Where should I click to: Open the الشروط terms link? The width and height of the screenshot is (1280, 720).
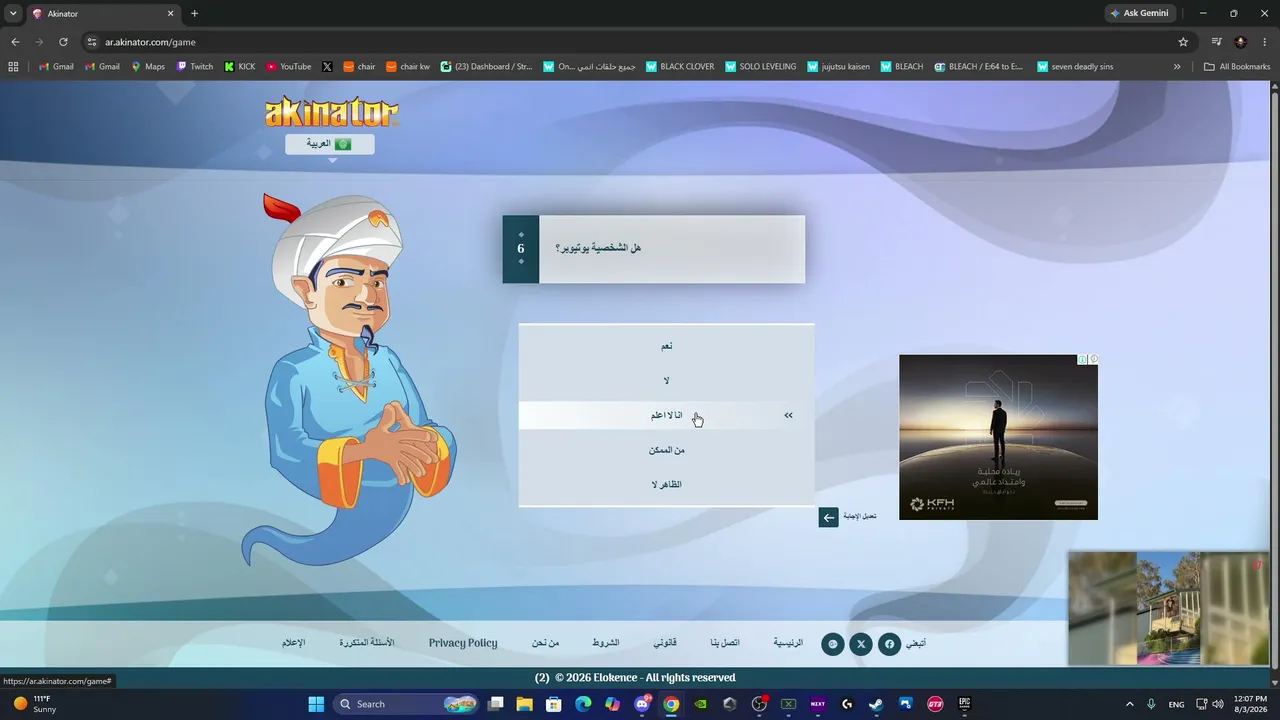606,643
